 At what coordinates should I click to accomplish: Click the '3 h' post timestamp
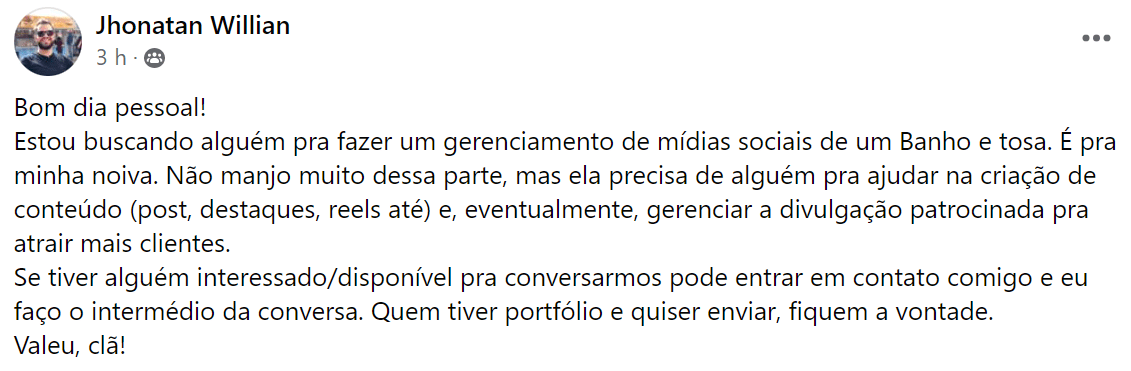coord(110,58)
